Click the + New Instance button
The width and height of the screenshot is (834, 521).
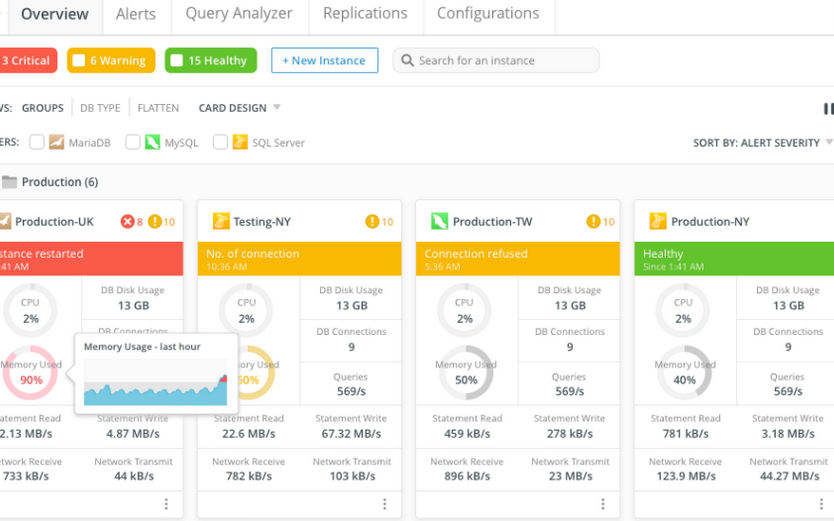coord(324,61)
